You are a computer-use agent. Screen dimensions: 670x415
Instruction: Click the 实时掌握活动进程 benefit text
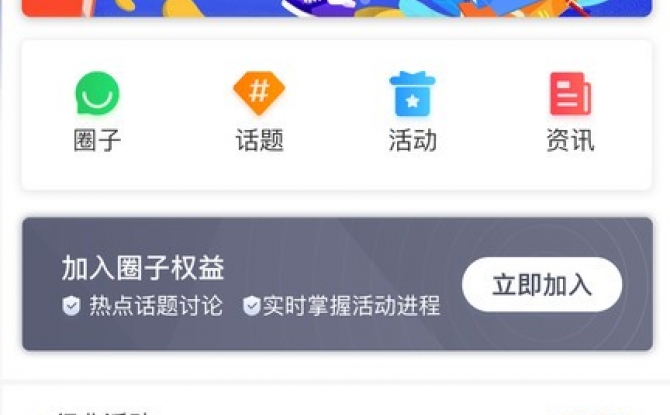click(x=351, y=306)
